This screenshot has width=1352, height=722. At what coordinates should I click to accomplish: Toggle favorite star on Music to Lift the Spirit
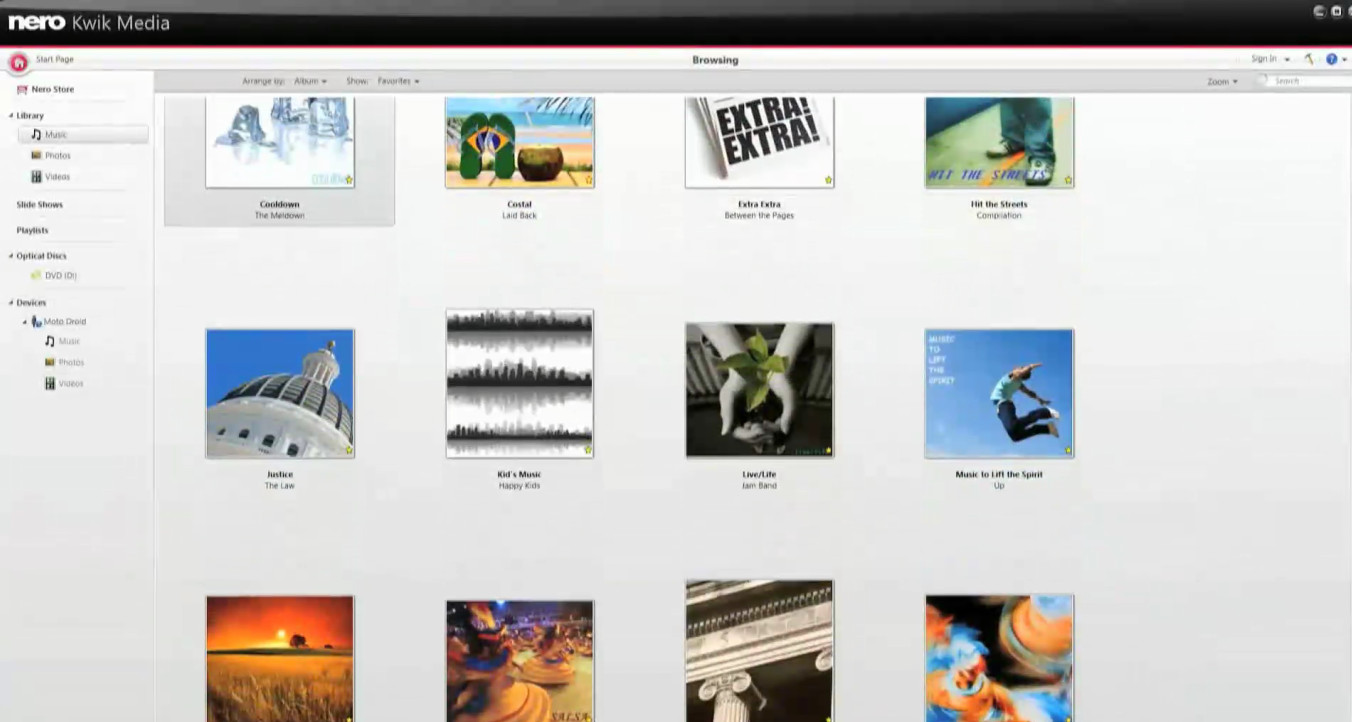(x=1068, y=450)
